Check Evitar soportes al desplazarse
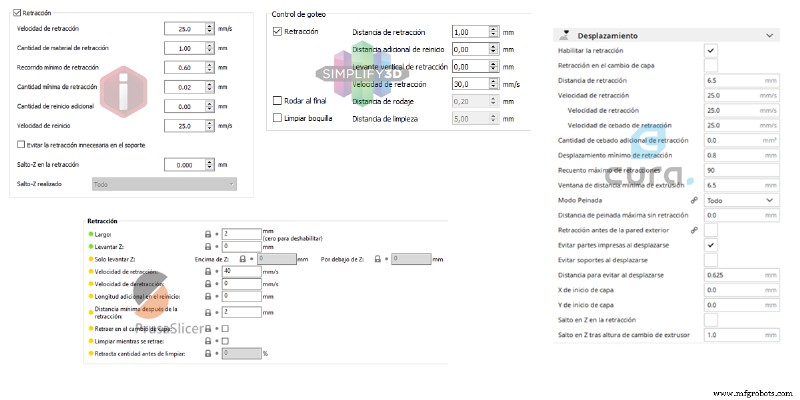 tap(711, 260)
